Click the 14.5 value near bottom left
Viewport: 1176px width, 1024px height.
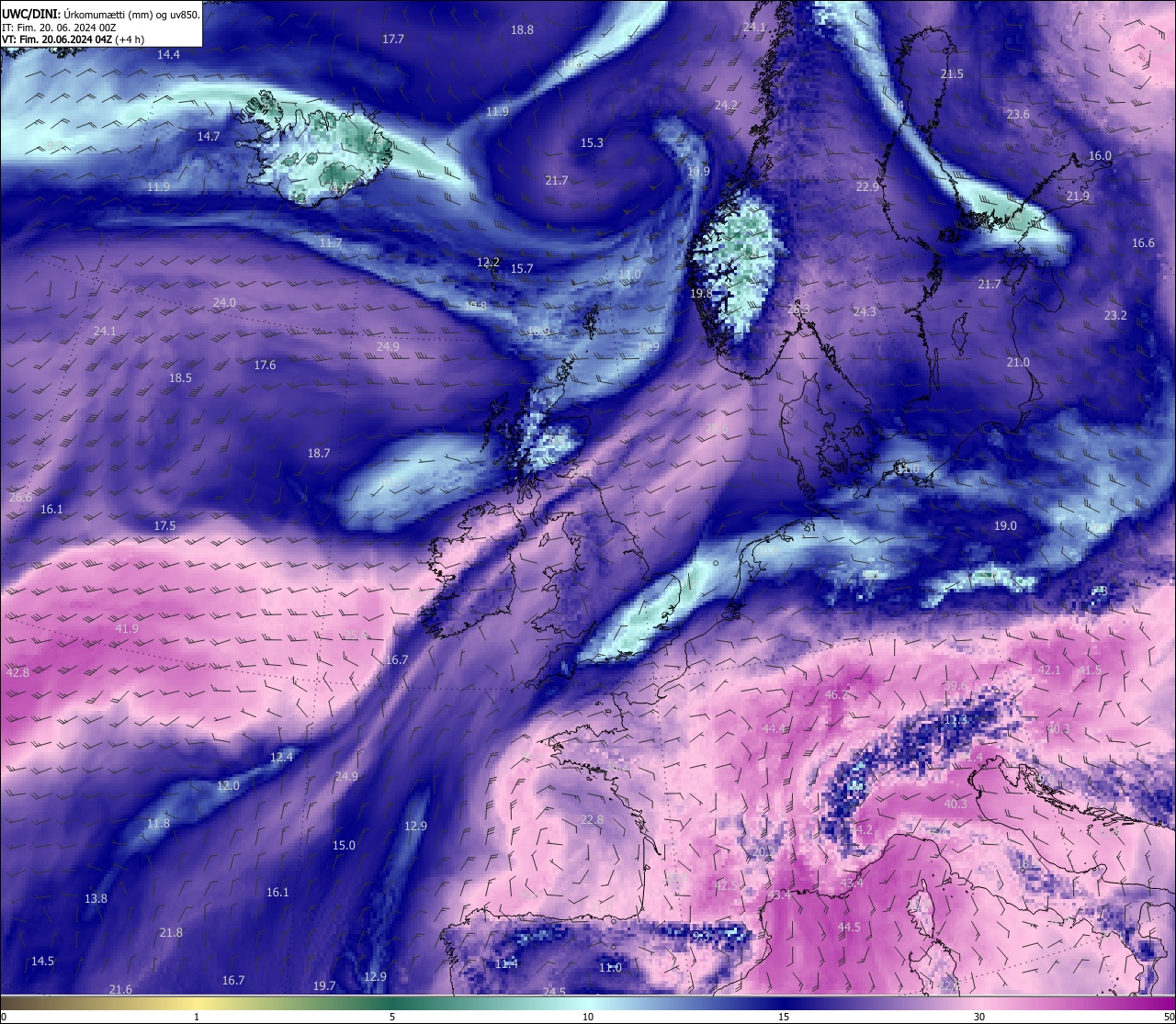pyautogui.click(x=42, y=961)
